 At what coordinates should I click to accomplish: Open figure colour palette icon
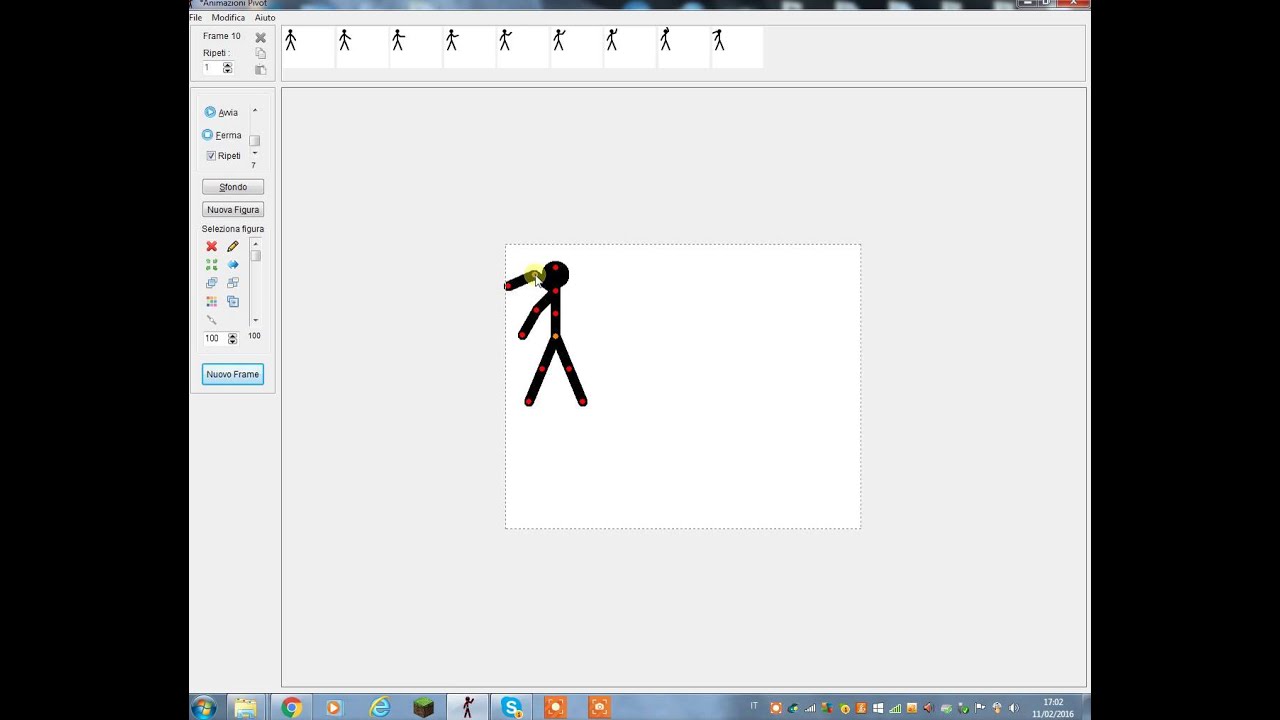(211, 301)
